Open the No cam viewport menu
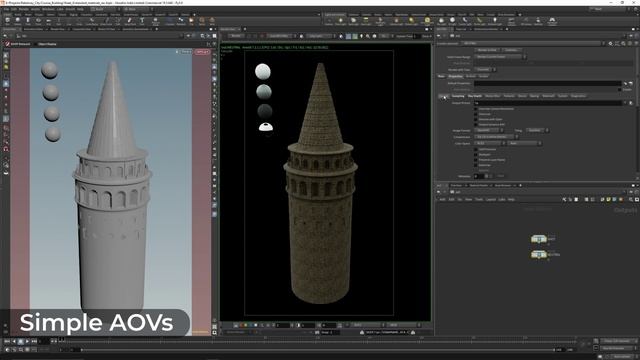 [x=202, y=52]
